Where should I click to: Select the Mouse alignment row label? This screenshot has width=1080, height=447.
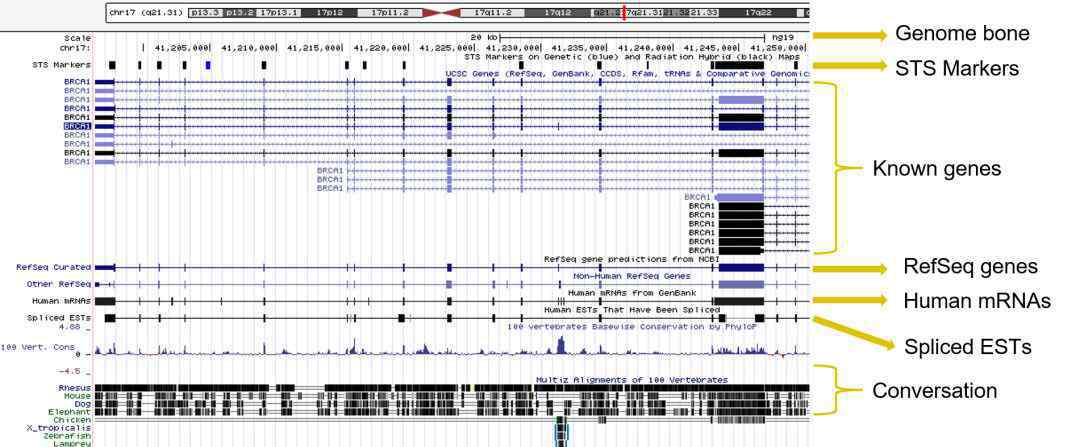76,395
